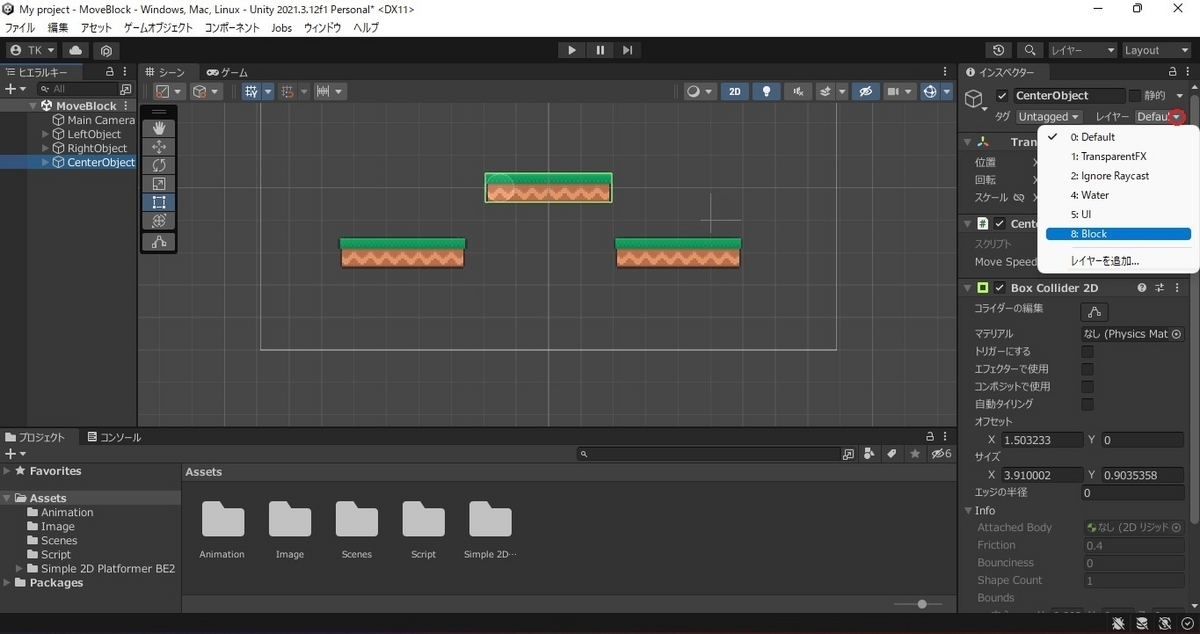Toggle scene audio mute icon

(x=797, y=91)
